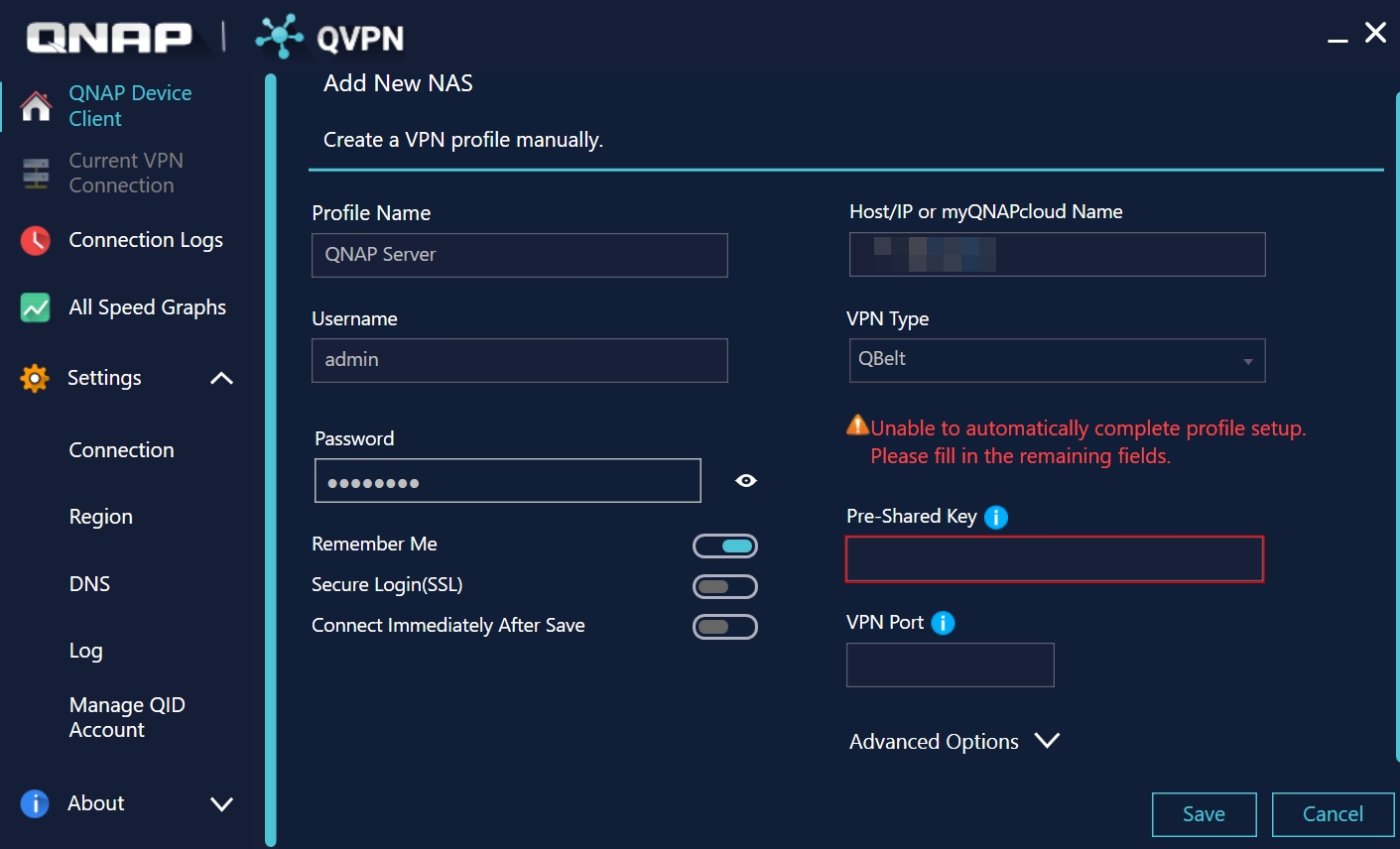Minimize the QVPN window
The height and width of the screenshot is (849, 1400).
(x=1337, y=40)
